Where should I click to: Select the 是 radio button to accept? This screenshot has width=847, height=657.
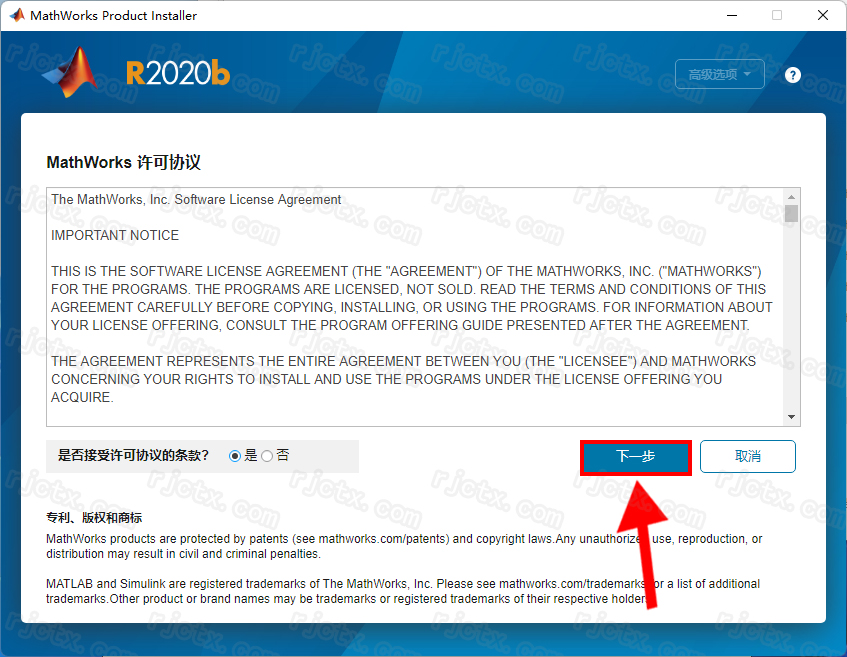click(235, 456)
